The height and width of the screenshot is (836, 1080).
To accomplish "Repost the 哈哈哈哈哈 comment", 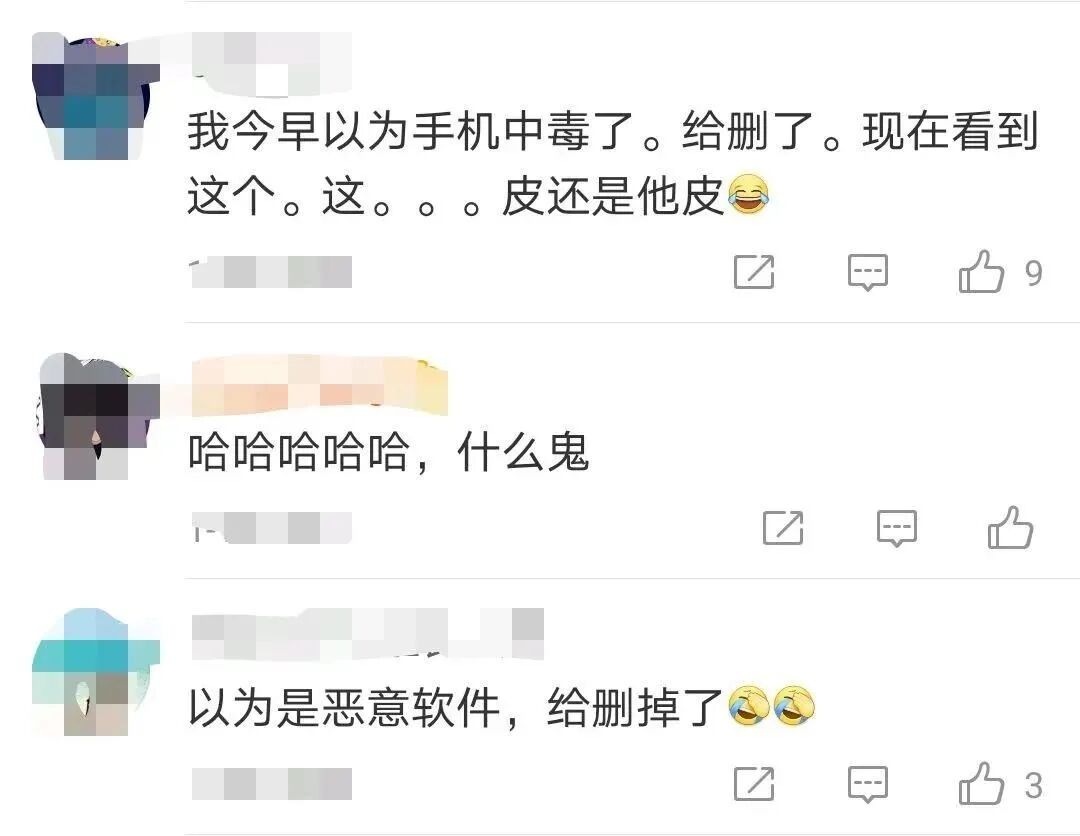I will [783, 528].
